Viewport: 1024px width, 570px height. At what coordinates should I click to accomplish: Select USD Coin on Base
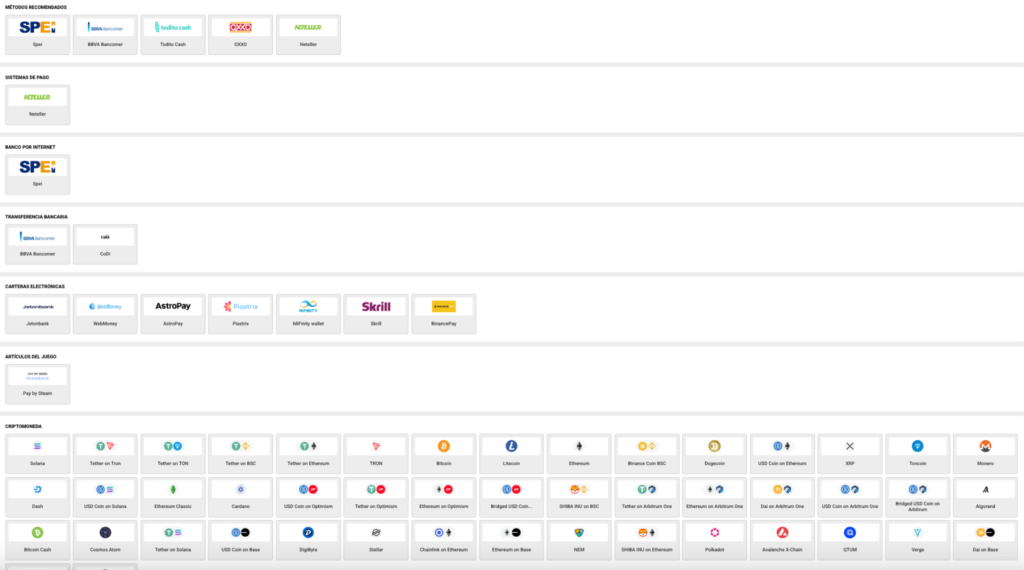point(240,540)
